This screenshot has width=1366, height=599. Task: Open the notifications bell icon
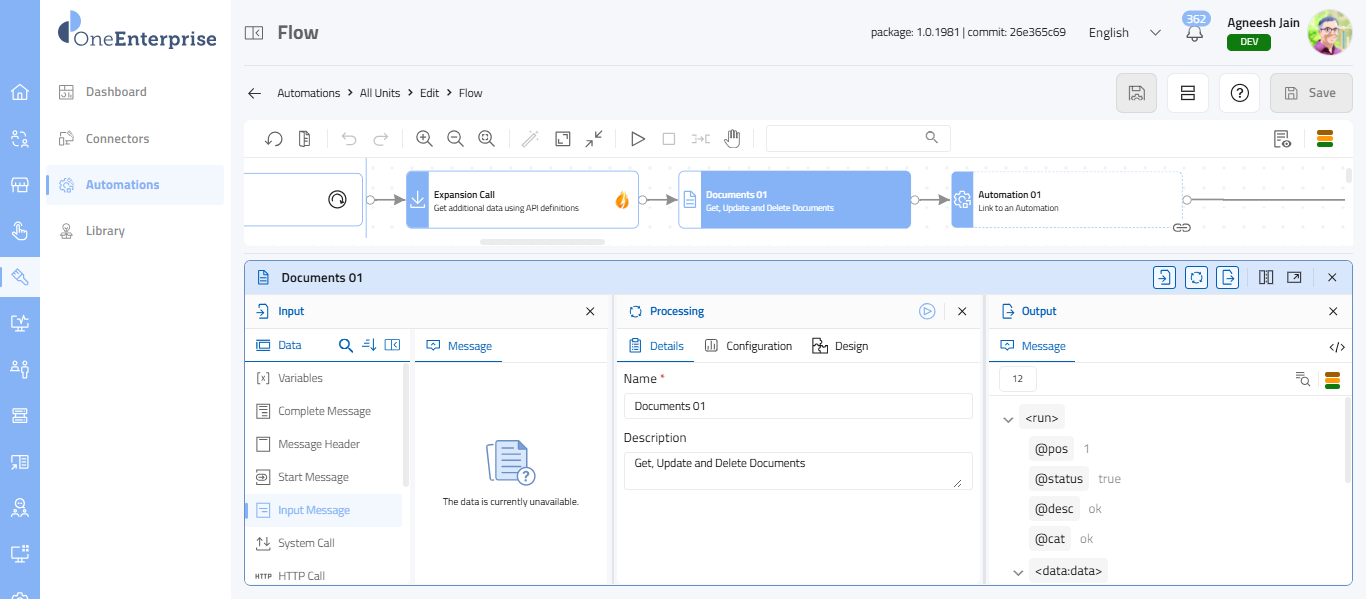tap(1194, 33)
